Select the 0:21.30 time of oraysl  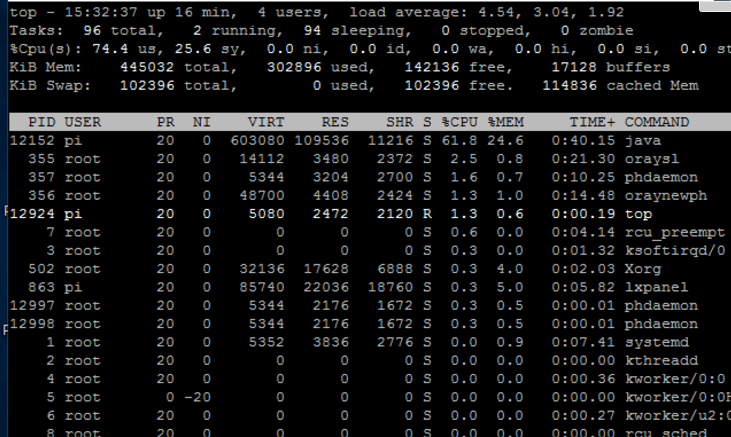[583, 159]
